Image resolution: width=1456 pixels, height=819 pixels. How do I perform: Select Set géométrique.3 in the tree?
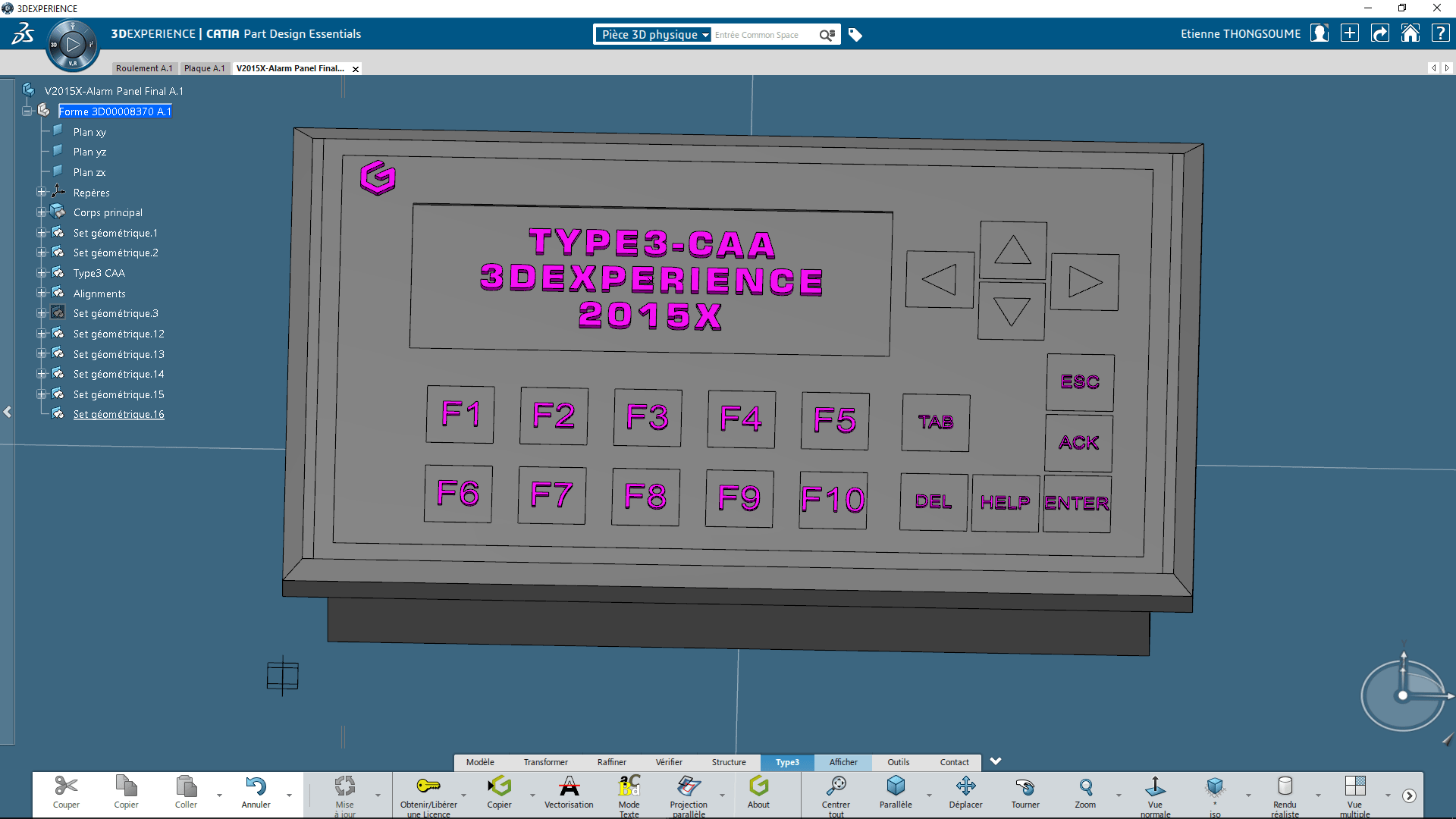[116, 313]
